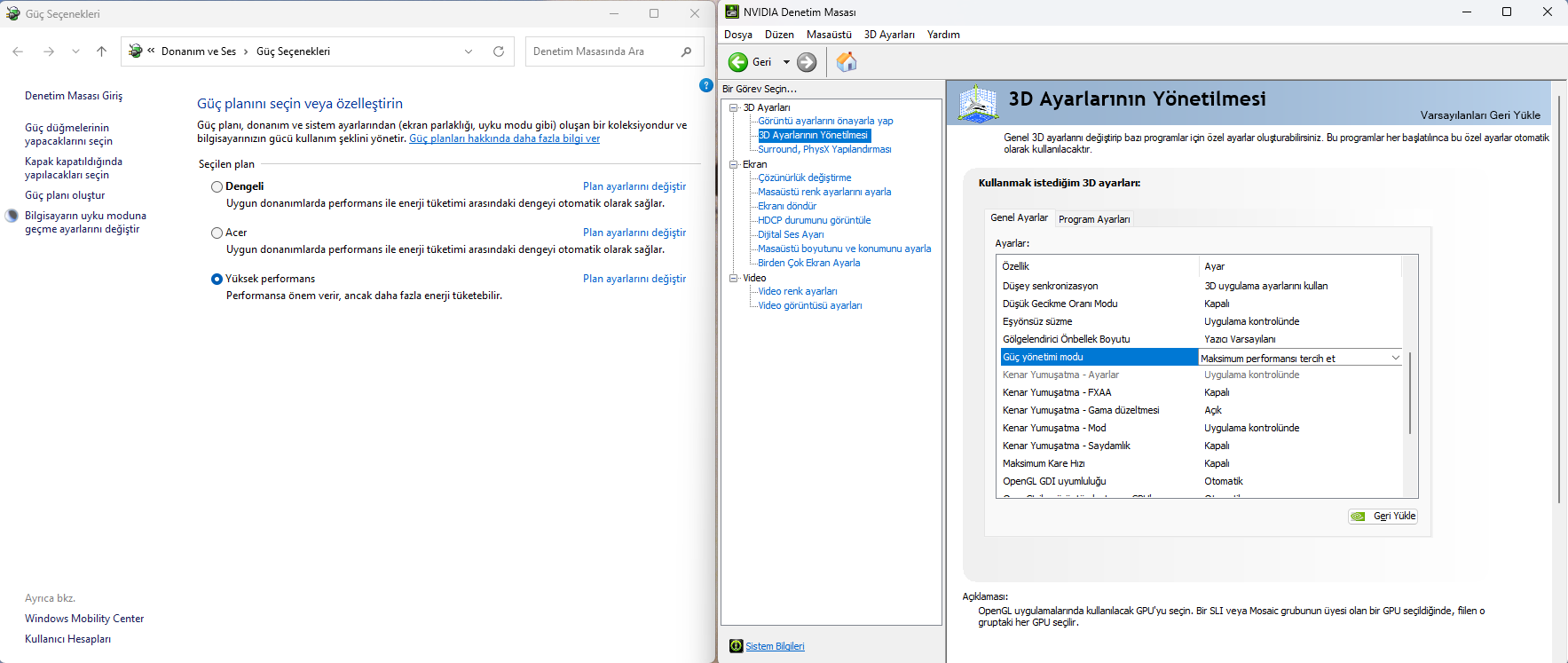Collapse the Video tree node
Screen dimensions: 1568x663
click(734, 278)
